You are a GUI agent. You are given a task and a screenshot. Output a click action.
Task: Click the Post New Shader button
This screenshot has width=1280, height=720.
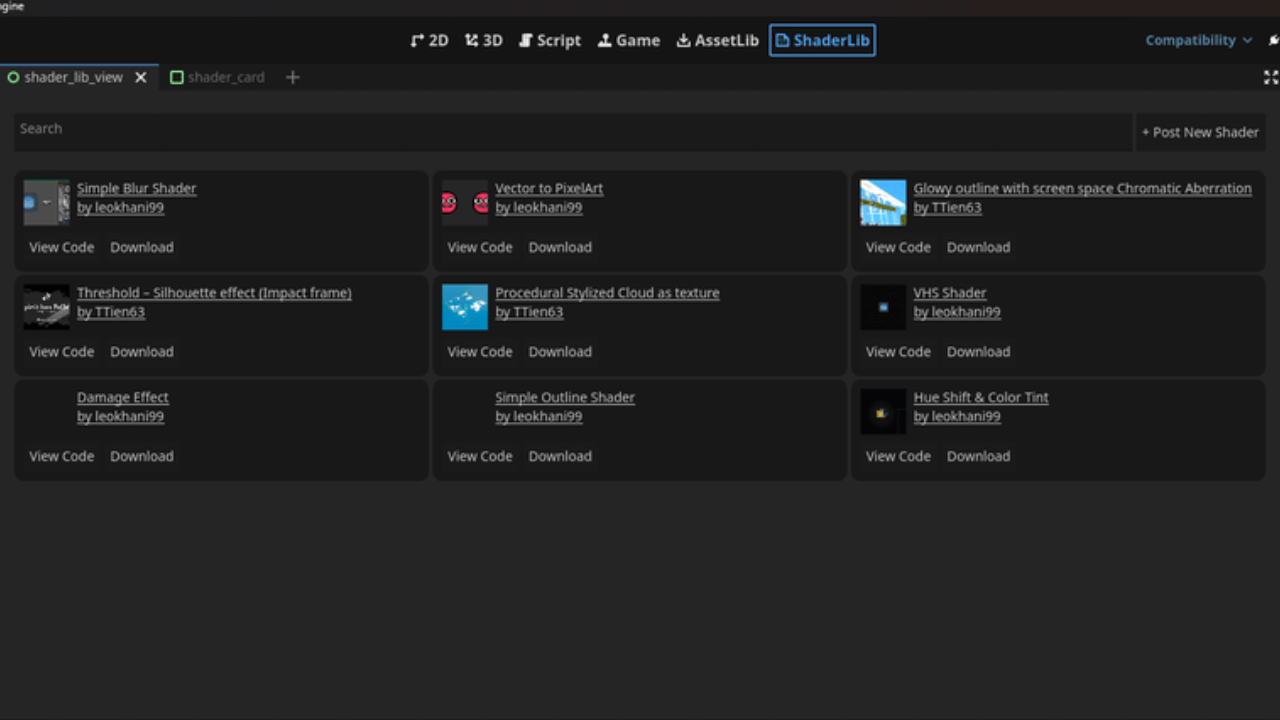pos(1200,132)
